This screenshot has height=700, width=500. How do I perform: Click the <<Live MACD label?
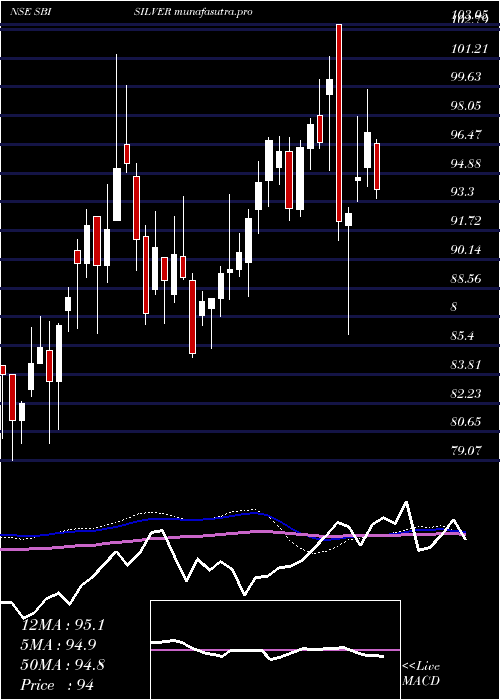(421, 674)
